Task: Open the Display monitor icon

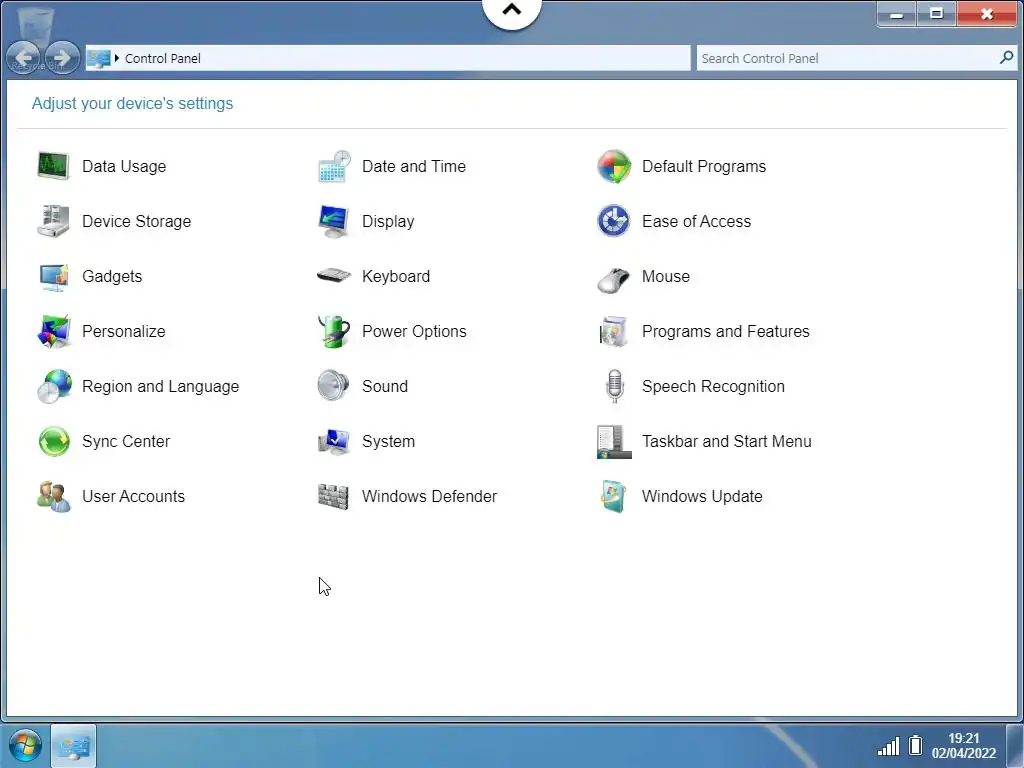Action: pos(334,221)
